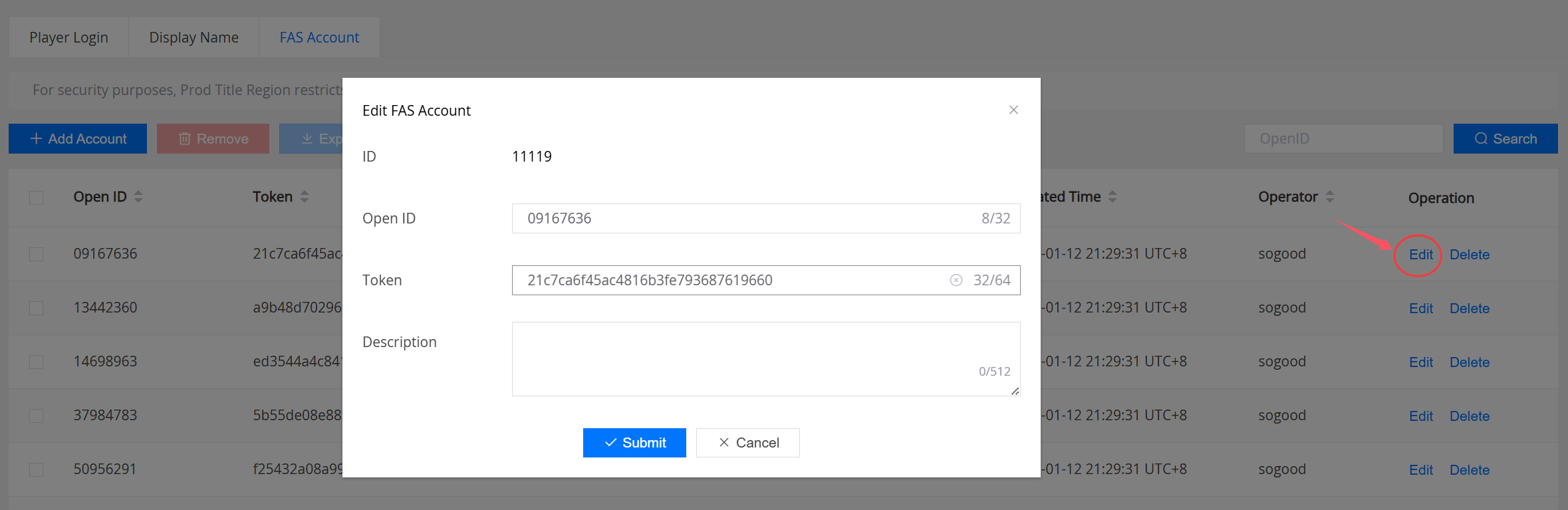Submit the FAS account changes
Viewport: 1568px width, 510px height.
634,443
